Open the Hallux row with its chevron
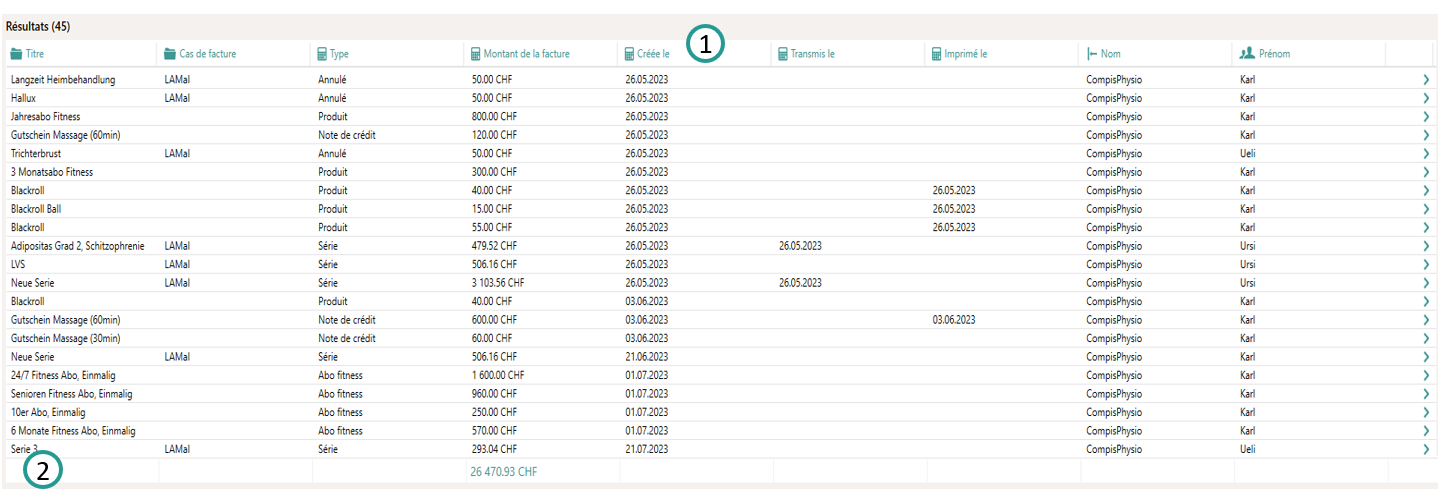This screenshot has width=1438, height=497. tap(1425, 98)
